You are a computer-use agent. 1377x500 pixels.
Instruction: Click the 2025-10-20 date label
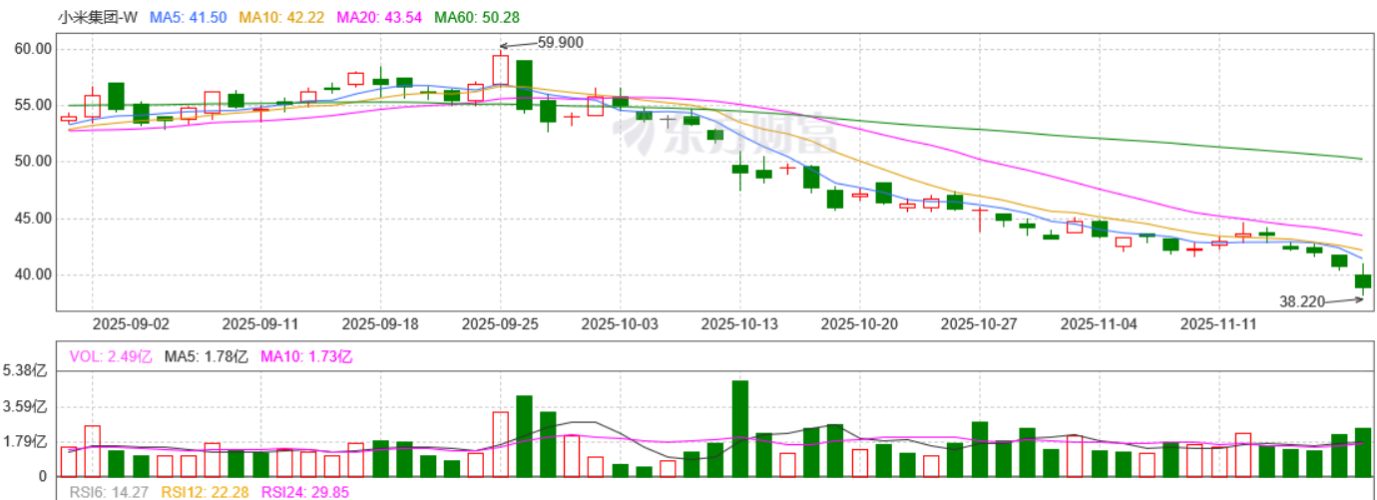pyautogui.click(x=859, y=324)
